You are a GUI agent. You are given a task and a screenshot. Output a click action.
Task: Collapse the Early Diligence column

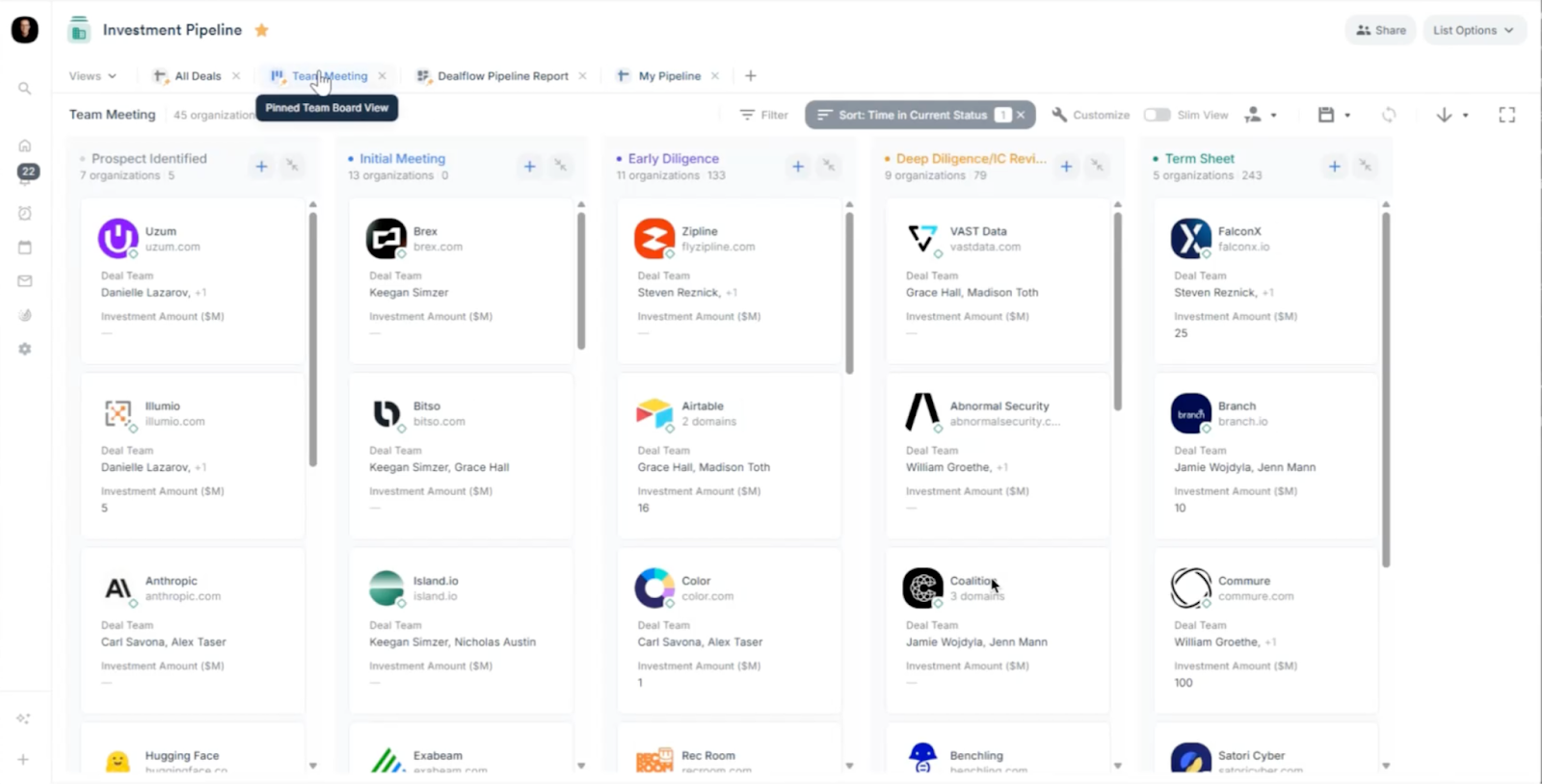(x=829, y=167)
